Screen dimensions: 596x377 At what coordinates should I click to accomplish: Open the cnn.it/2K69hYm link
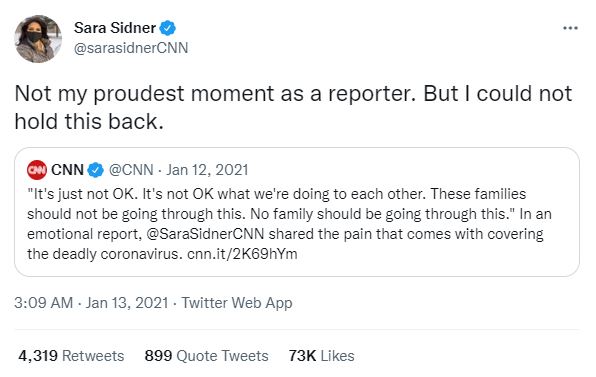pos(242,254)
